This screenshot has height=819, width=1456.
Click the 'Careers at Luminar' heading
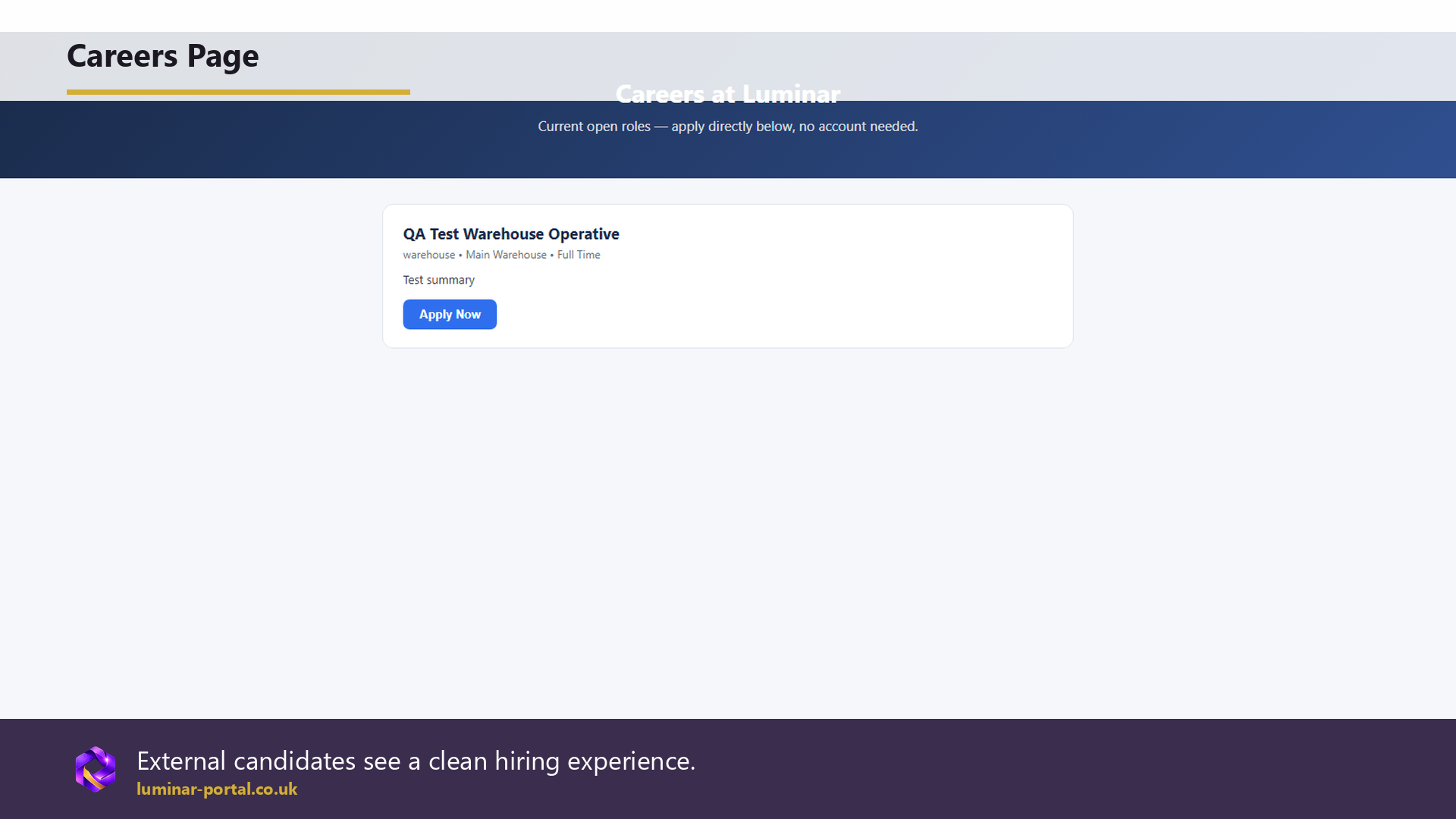tap(728, 94)
